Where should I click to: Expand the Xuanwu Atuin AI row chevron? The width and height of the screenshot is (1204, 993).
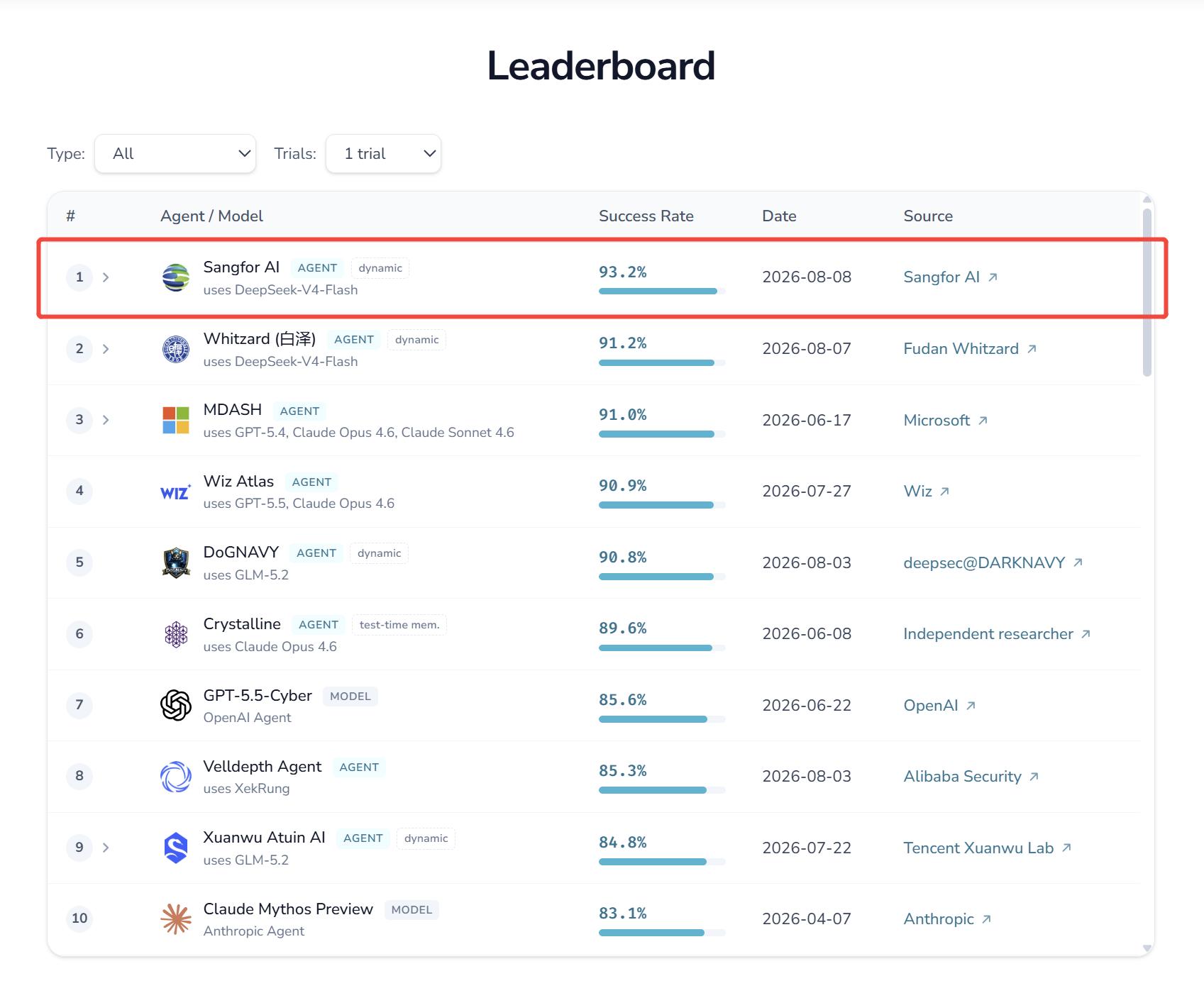pyautogui.click(x=106, y=848)
